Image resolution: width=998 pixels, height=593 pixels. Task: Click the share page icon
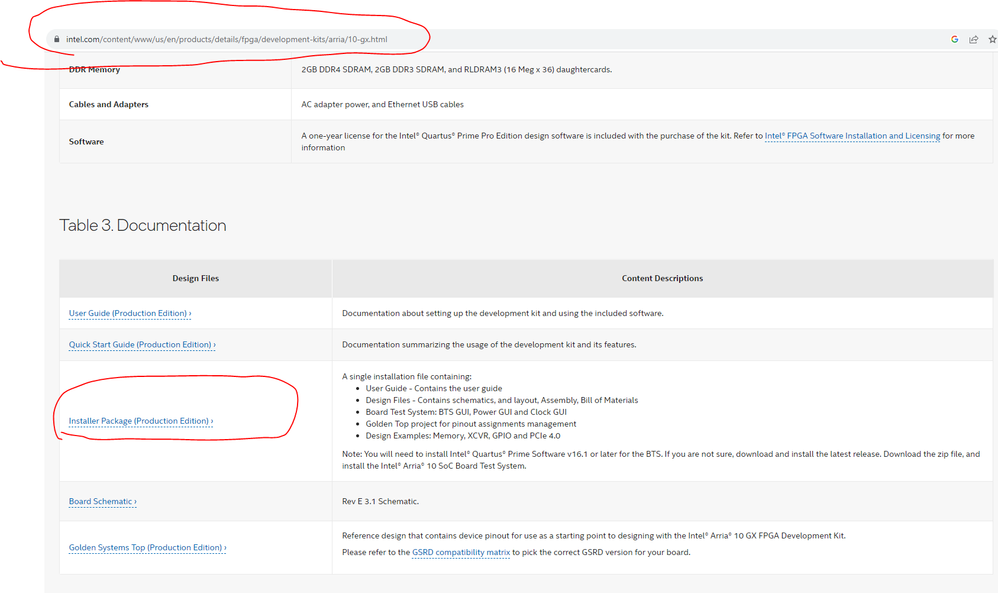point(973,39)
